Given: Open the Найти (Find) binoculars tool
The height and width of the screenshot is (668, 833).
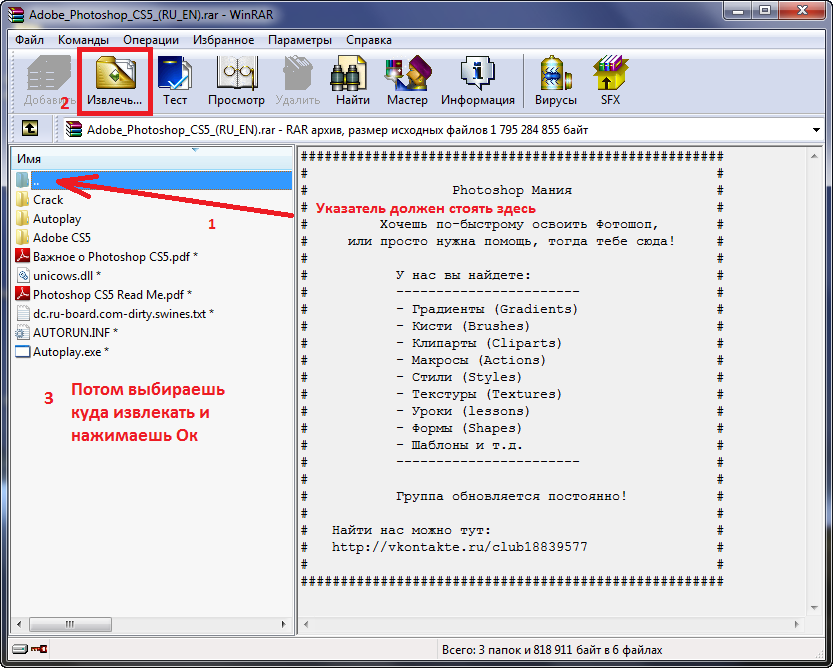Looking at the screenshot, I should click(x=353, y=80).
